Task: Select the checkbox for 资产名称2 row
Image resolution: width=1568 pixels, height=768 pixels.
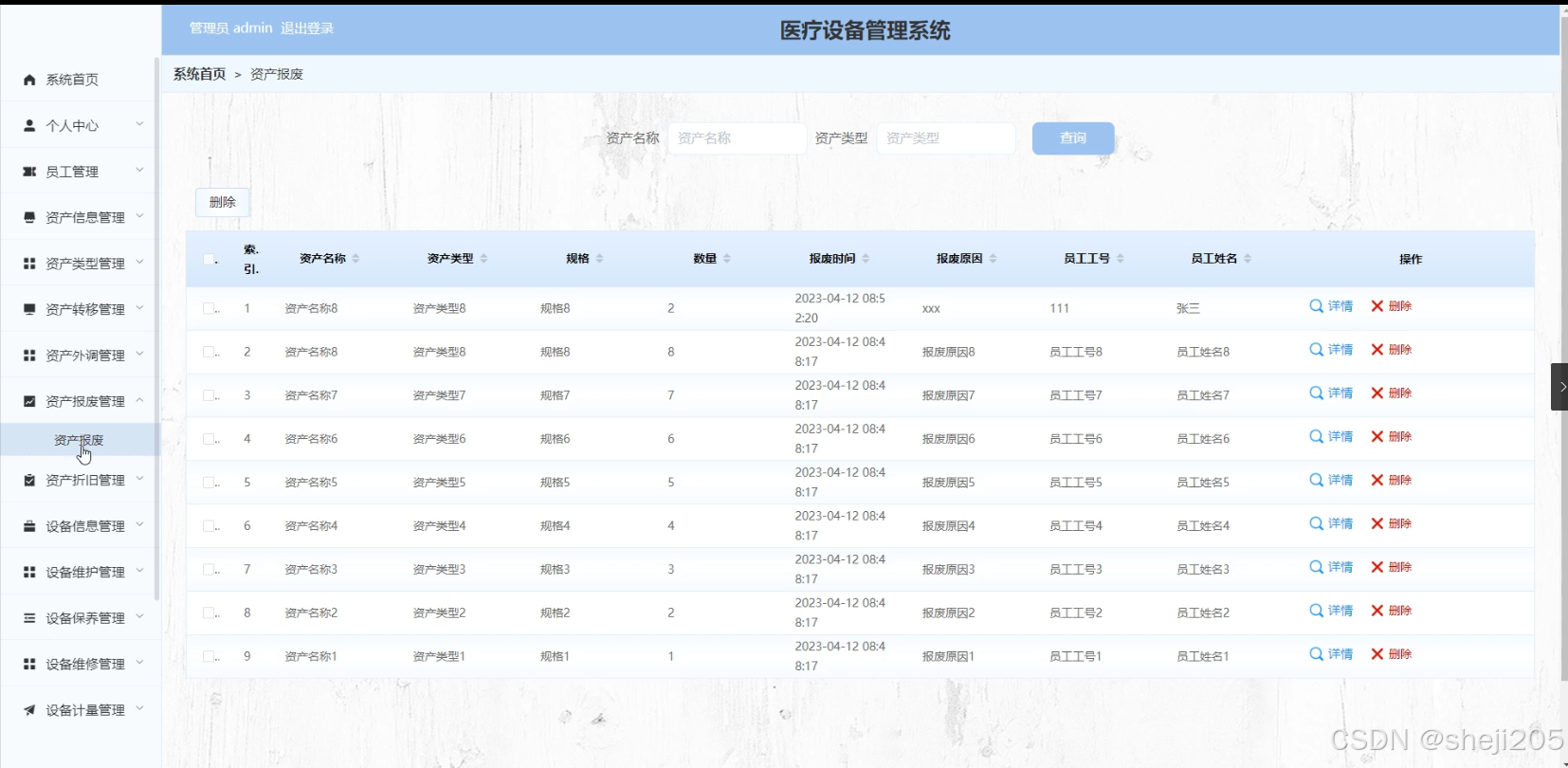Action: 209,613
